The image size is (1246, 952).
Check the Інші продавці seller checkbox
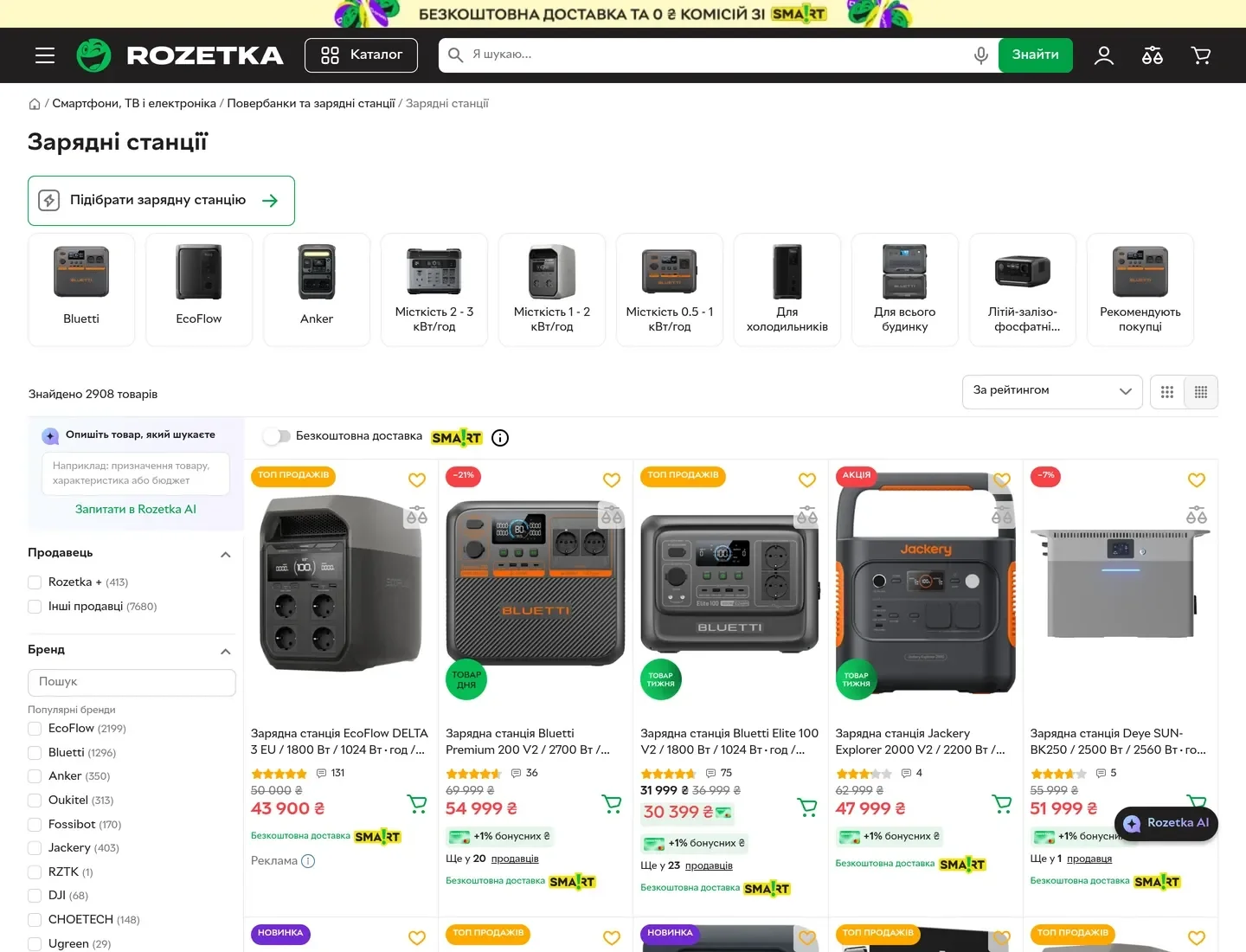click(x=35, y=607)
